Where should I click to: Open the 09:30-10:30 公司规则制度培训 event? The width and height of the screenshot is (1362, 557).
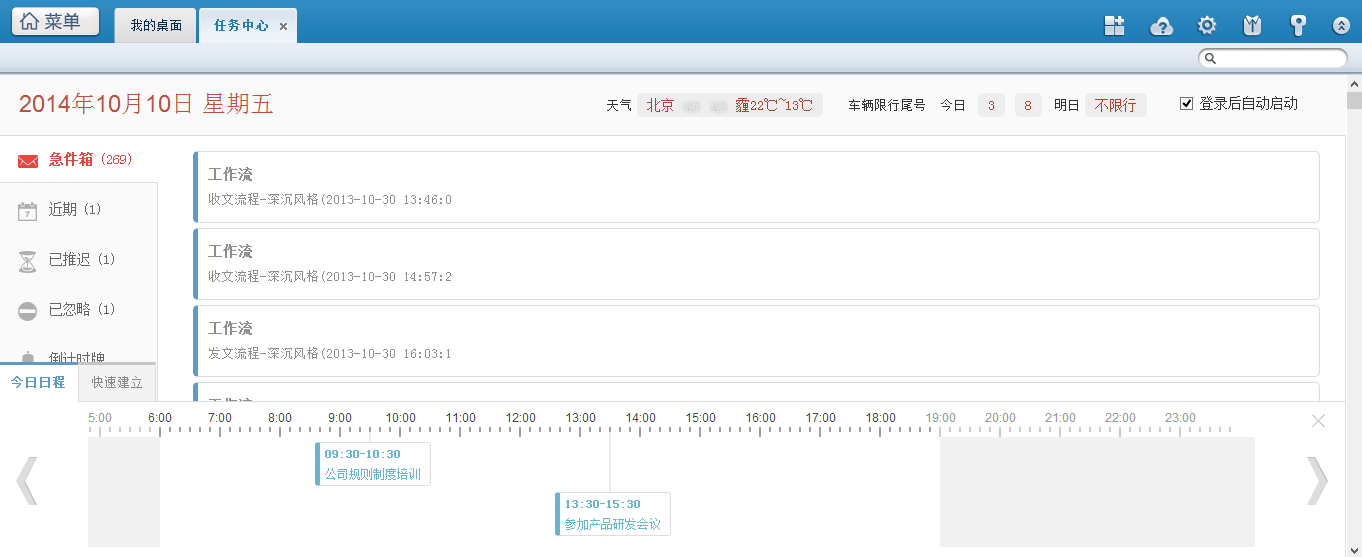coord(373,464)
